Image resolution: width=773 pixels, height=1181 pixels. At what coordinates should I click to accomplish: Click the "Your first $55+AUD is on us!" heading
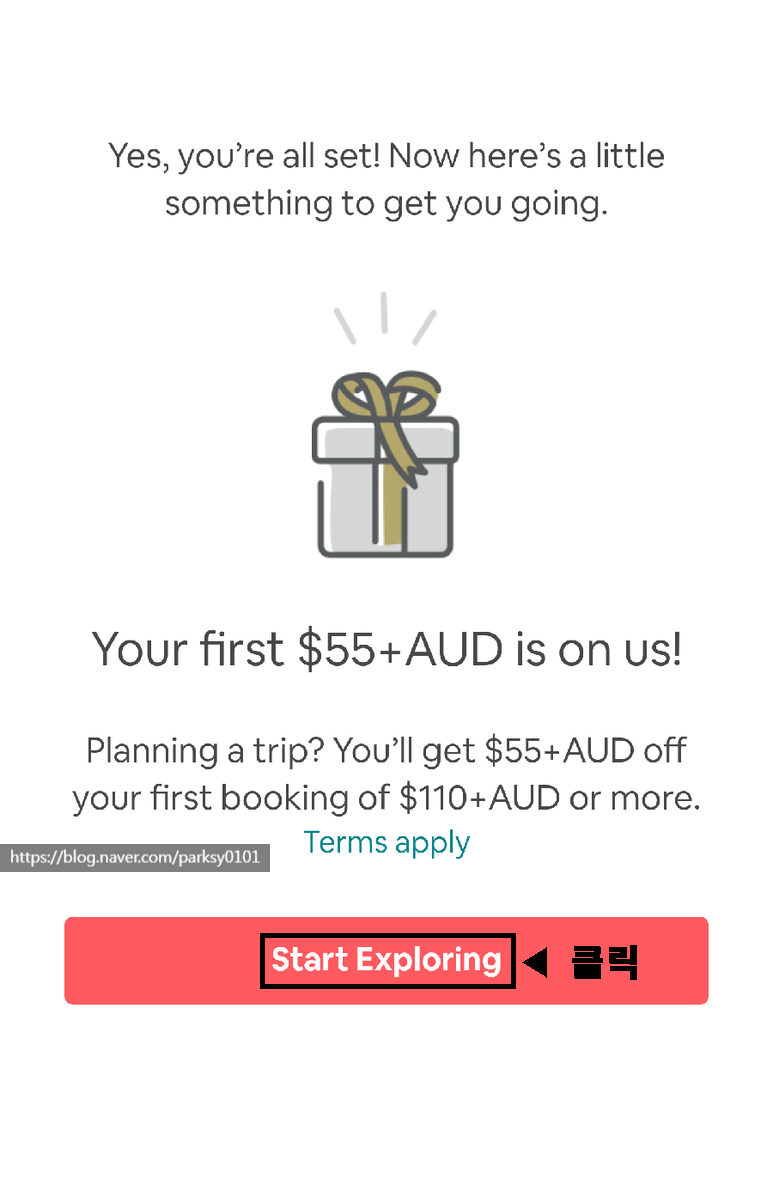pos(386,649)
